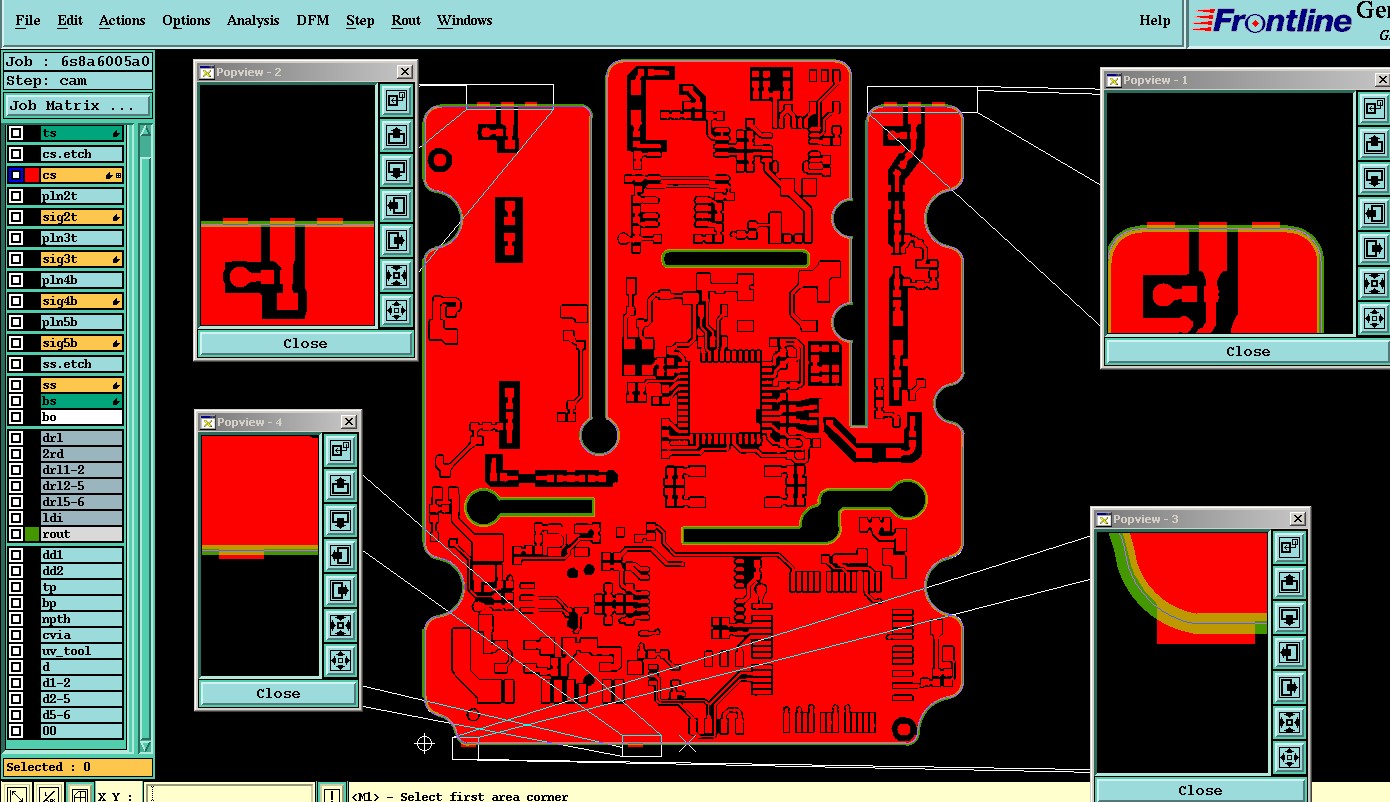
Task: Click top sync-view icon in Popview - 3
Action: pyautogui.click(x=1289, y=547)
